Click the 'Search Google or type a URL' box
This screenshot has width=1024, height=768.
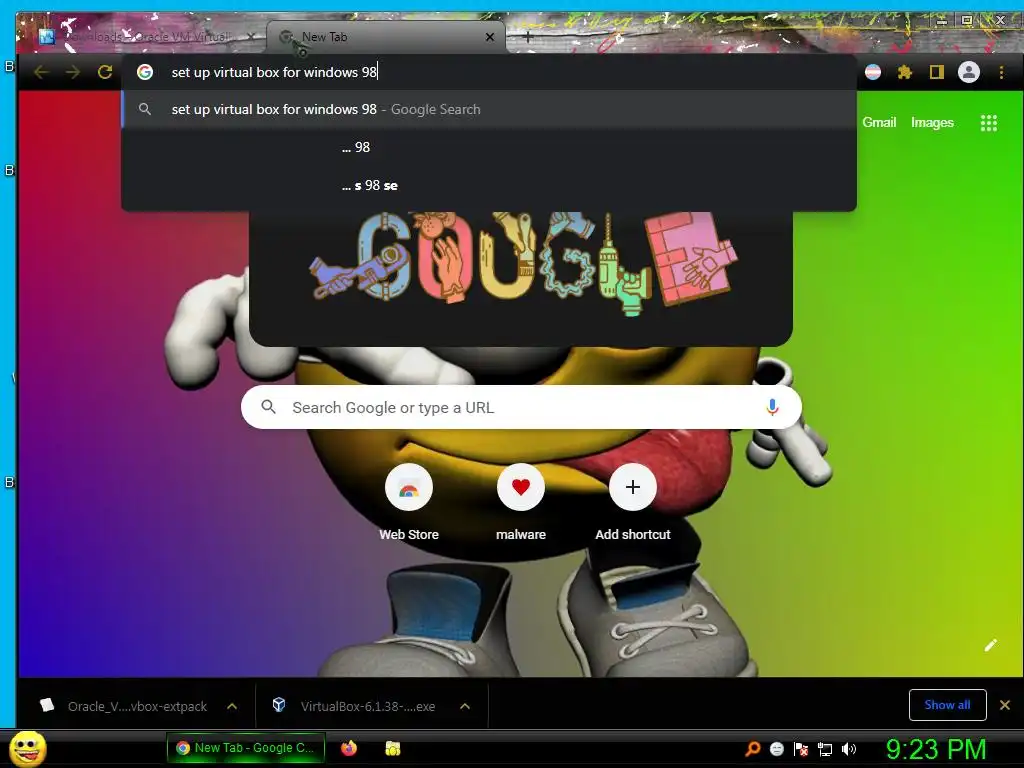tap(521, 407)
